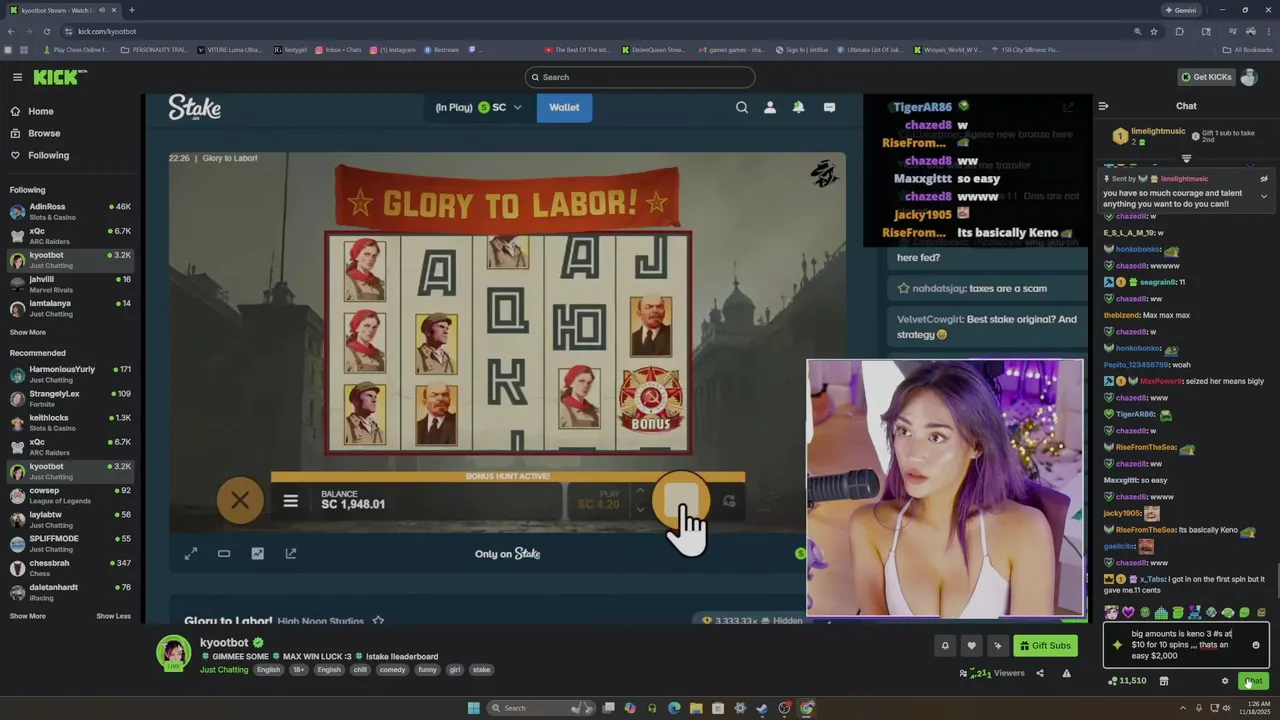Expand Recommended list with Show More

tap(28, 616)
